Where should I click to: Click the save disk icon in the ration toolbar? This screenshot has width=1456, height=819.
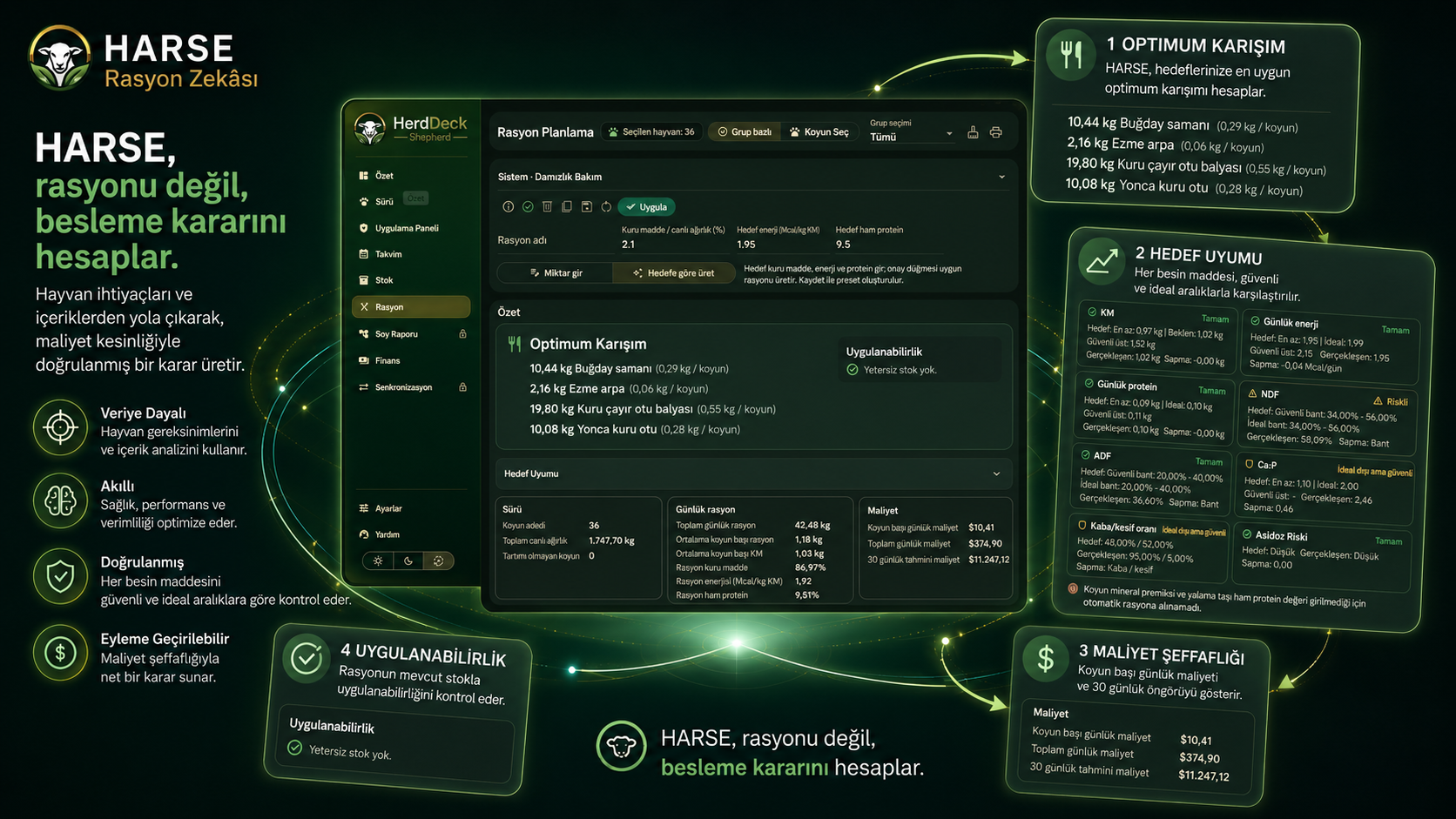click(586, 207)
